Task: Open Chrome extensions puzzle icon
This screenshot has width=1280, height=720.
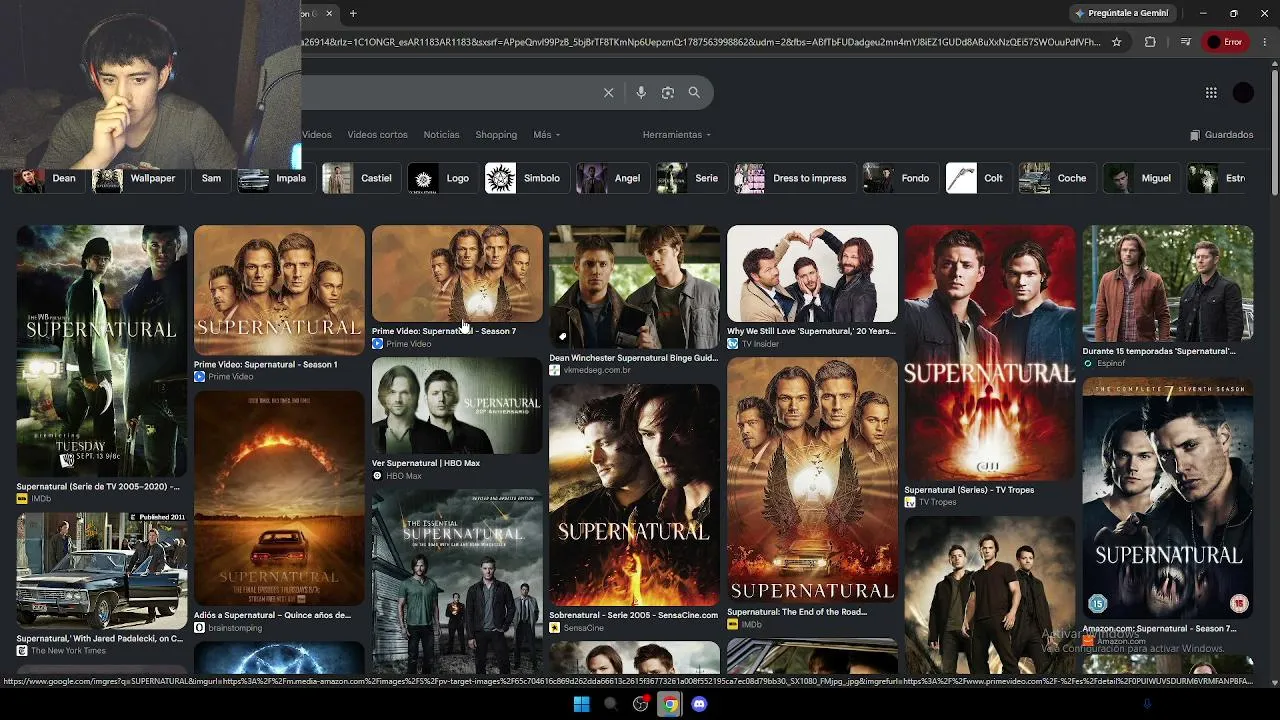Action: [x=1150, y=42]
